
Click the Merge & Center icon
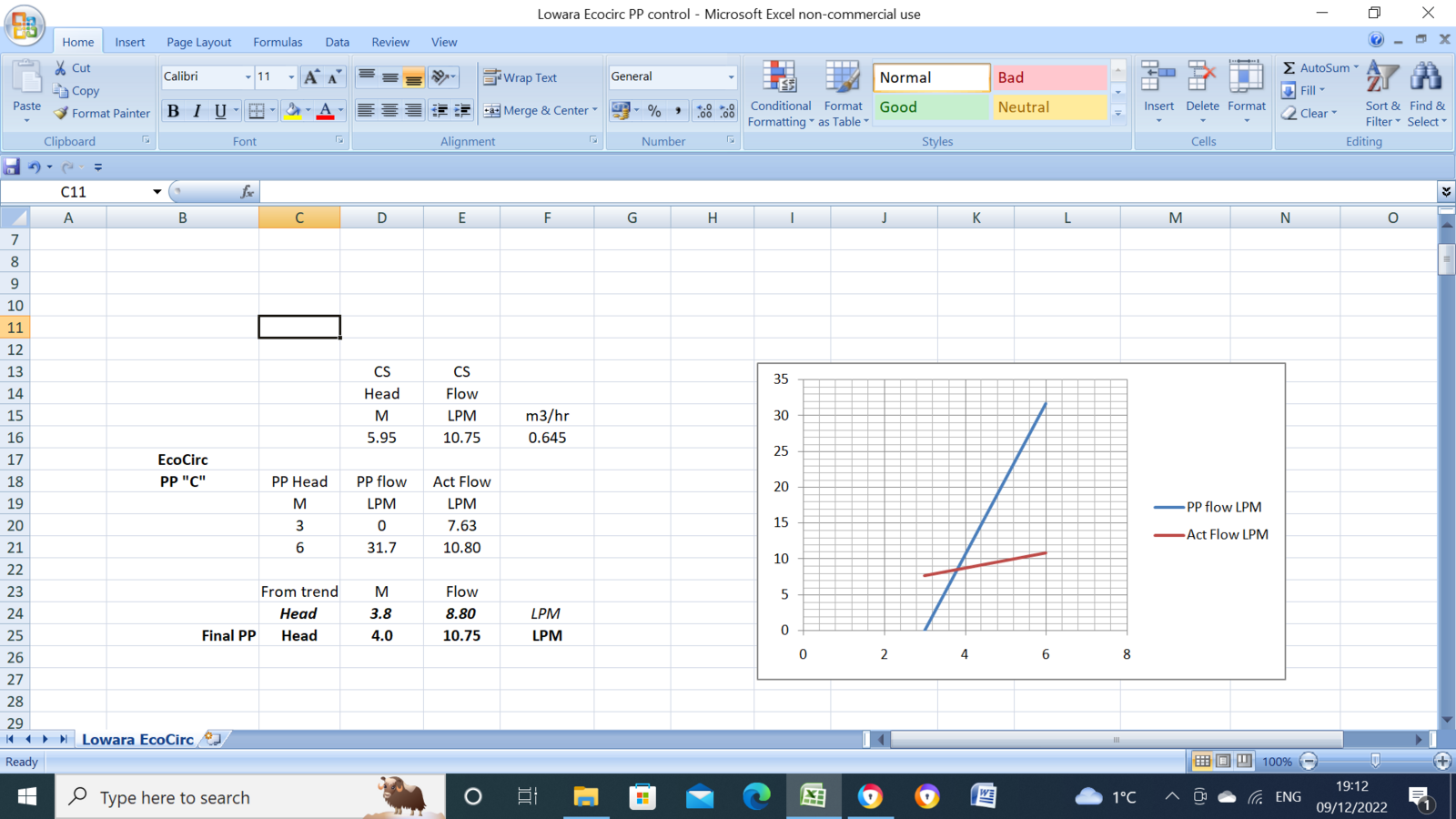point(492,110)
